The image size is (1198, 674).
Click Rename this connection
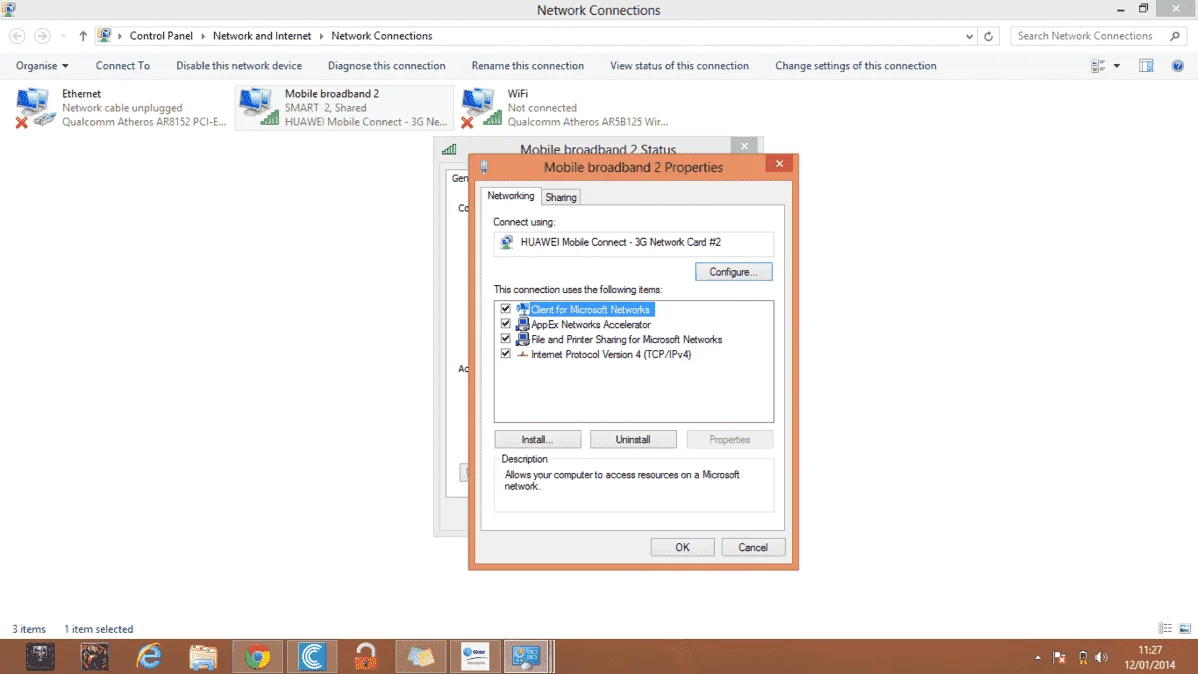click(x=527, y=66)
